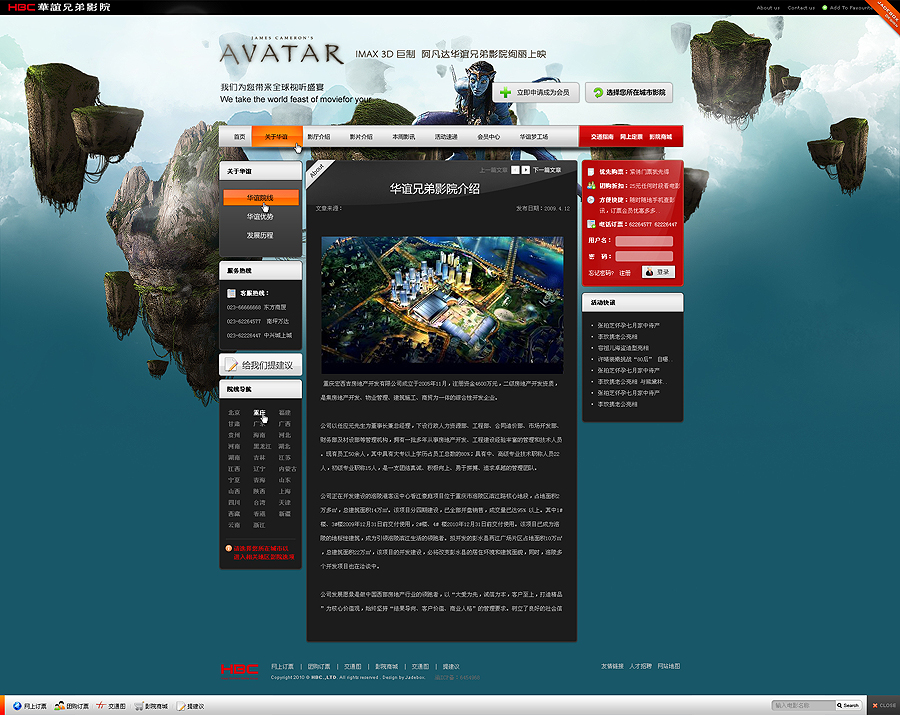This screenshot has width=900, height=715.
Task: Click the 立即申请成为会员 button
Action: (x=536, y=92)
